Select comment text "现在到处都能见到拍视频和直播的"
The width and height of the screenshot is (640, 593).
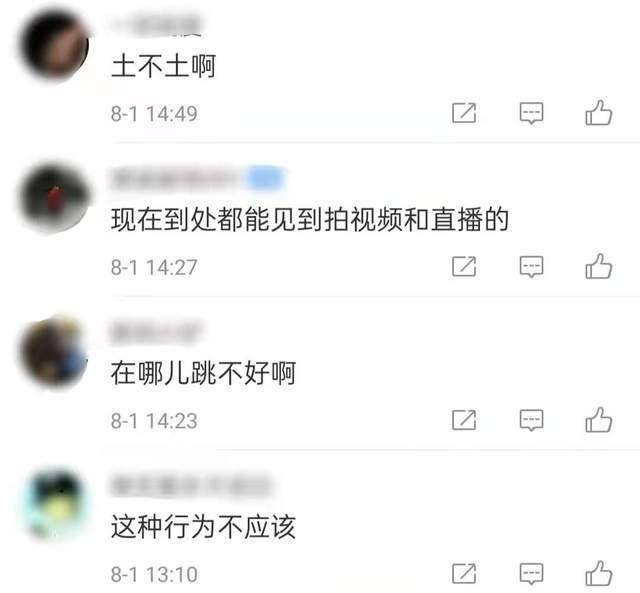tap(310, 220)
